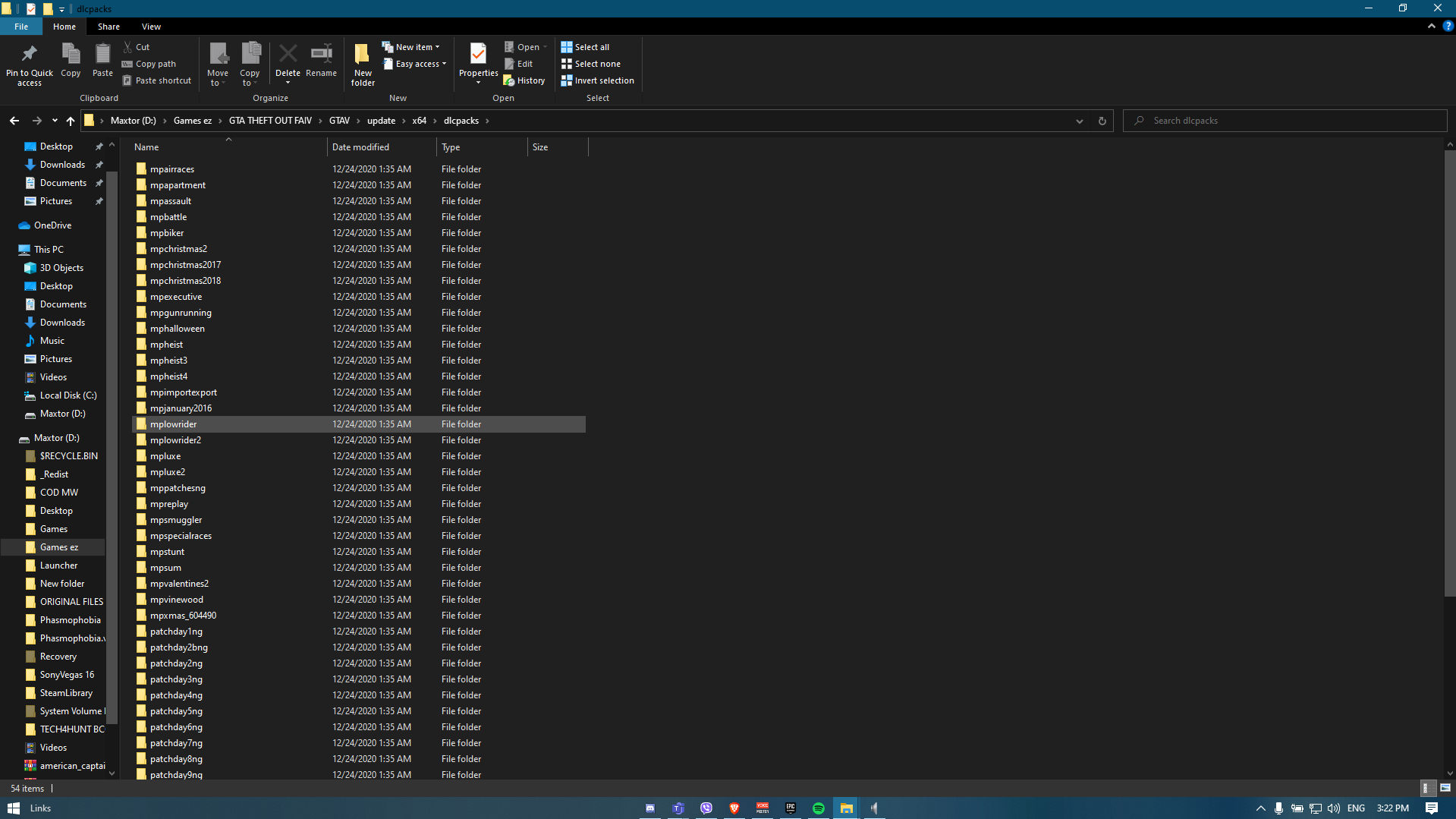This screenshot has width=1456, height=819.
Task: Open the Easy access dropdown
Action: pyautogui.click(x=415, y=64)
